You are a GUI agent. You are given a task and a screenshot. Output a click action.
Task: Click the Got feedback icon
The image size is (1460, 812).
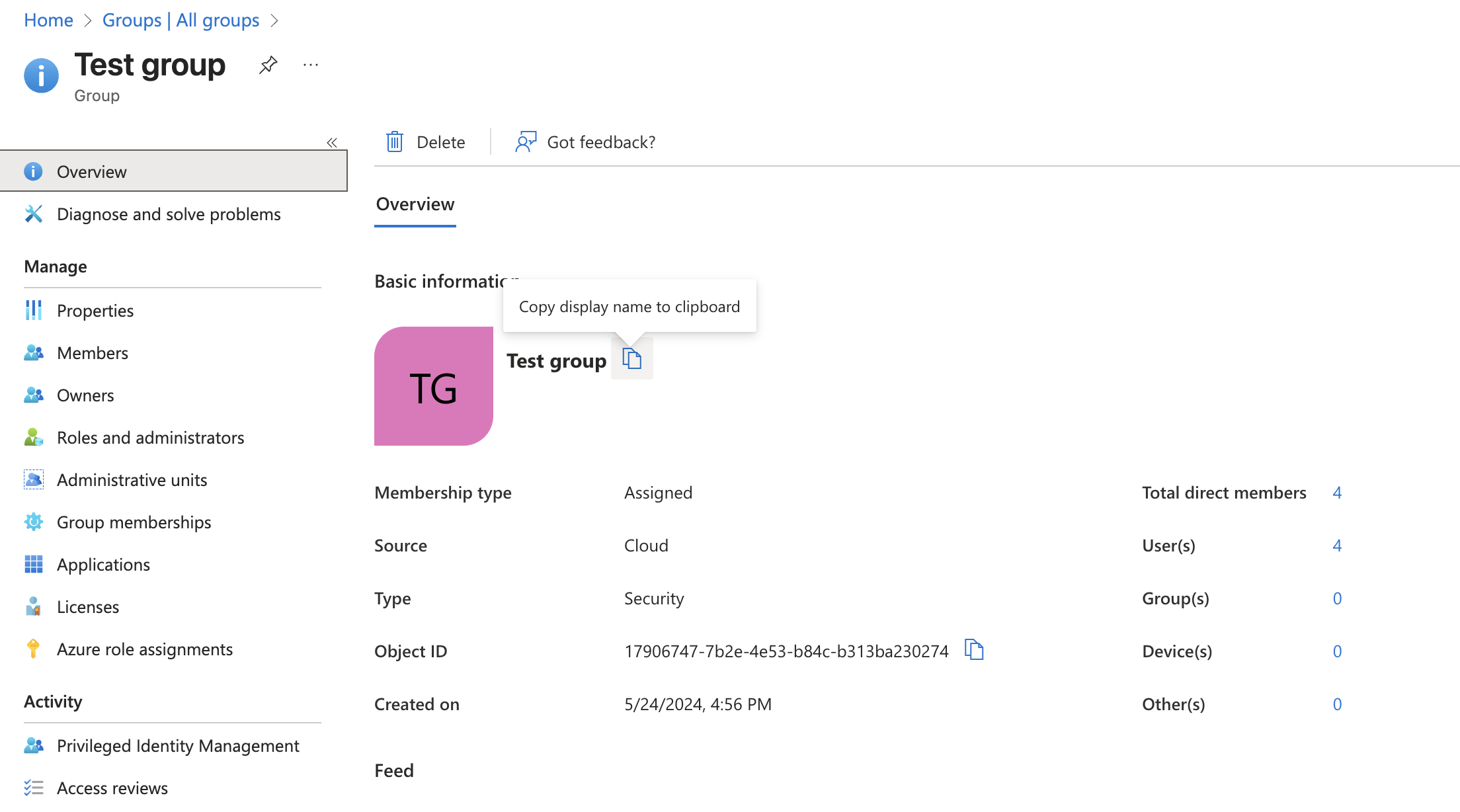(526, 142)
